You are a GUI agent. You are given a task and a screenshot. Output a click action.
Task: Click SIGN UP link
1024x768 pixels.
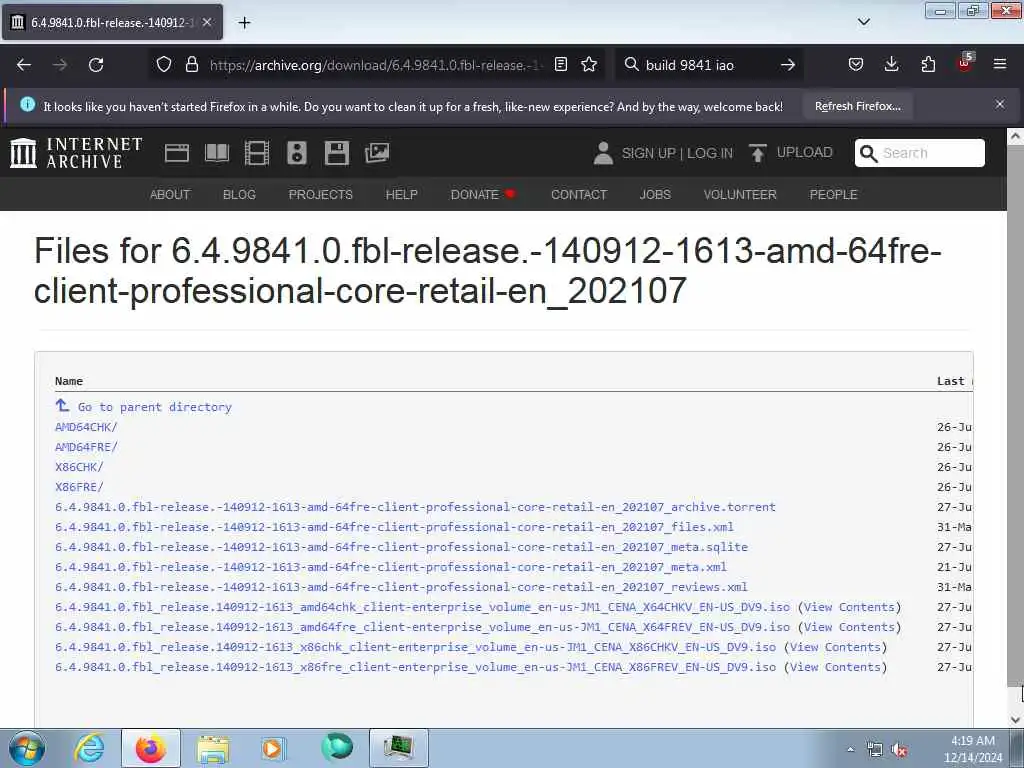tap(648, 153)
